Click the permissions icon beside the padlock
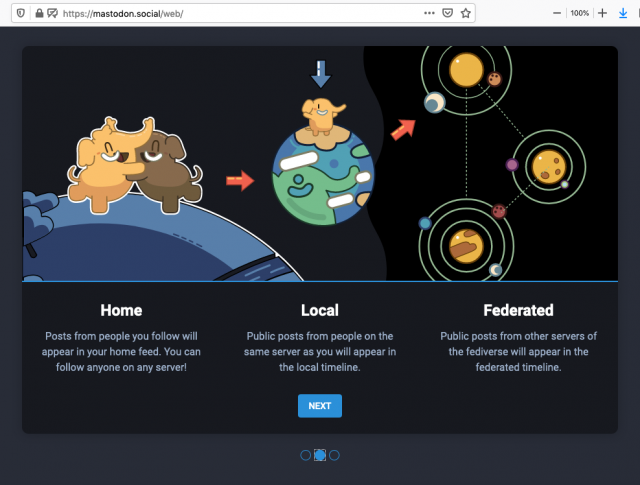640x485 pixels. pos(52,13)
